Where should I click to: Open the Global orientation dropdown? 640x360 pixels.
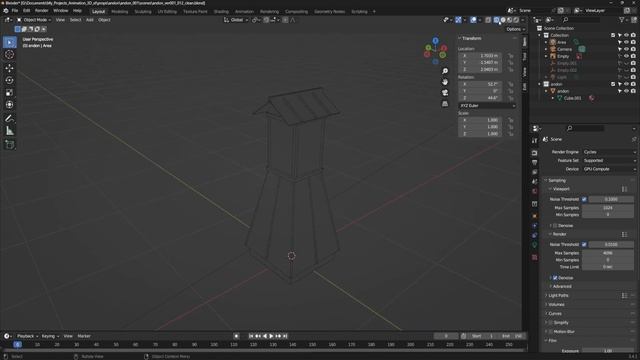pos(236,20)
